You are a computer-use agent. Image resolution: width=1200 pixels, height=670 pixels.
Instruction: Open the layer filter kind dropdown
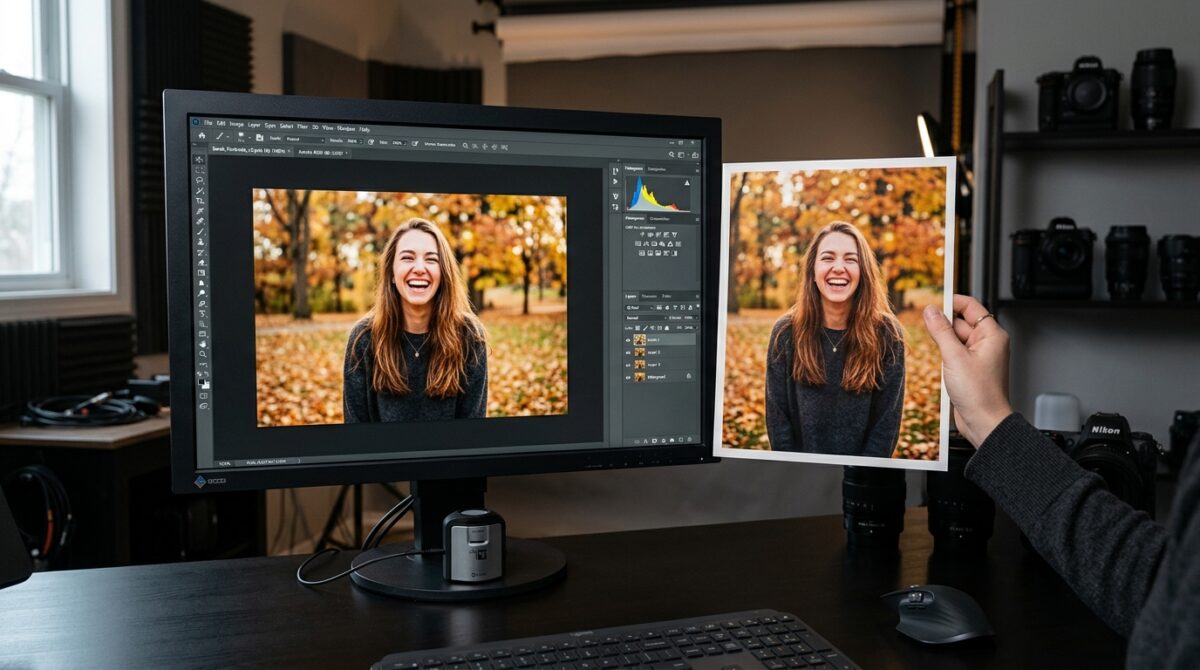[x=640, y=308]
